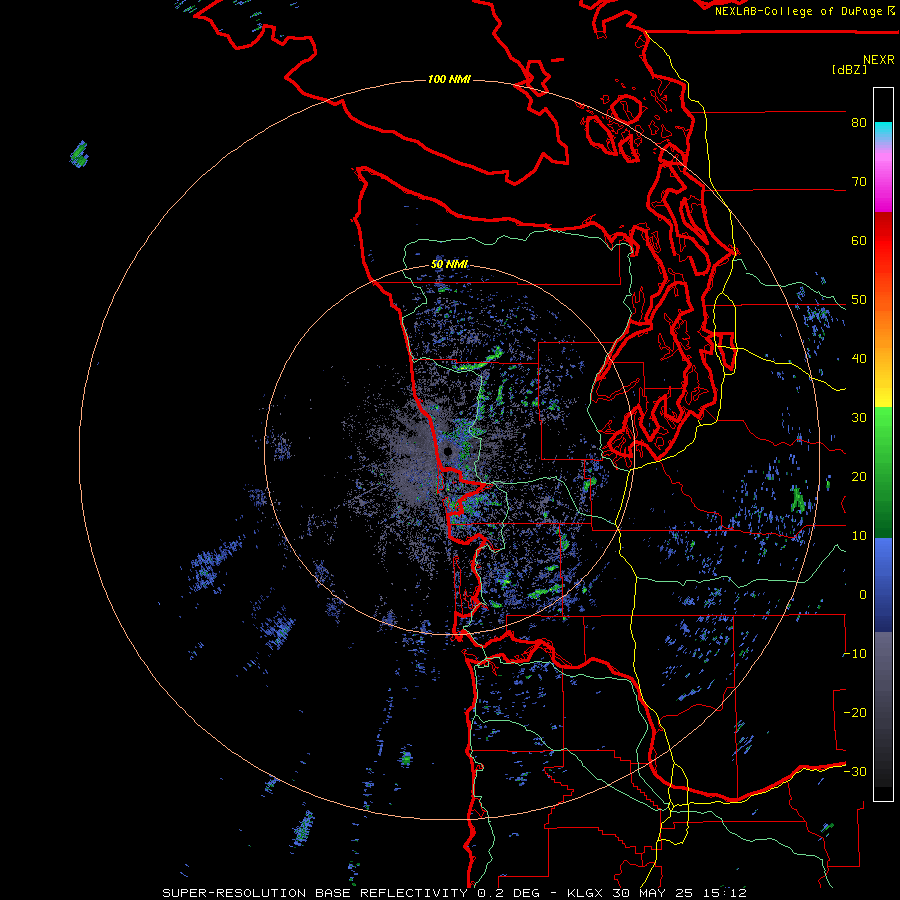Click the 60 value on the color scale
900x900 pixels.
point(859,240)
